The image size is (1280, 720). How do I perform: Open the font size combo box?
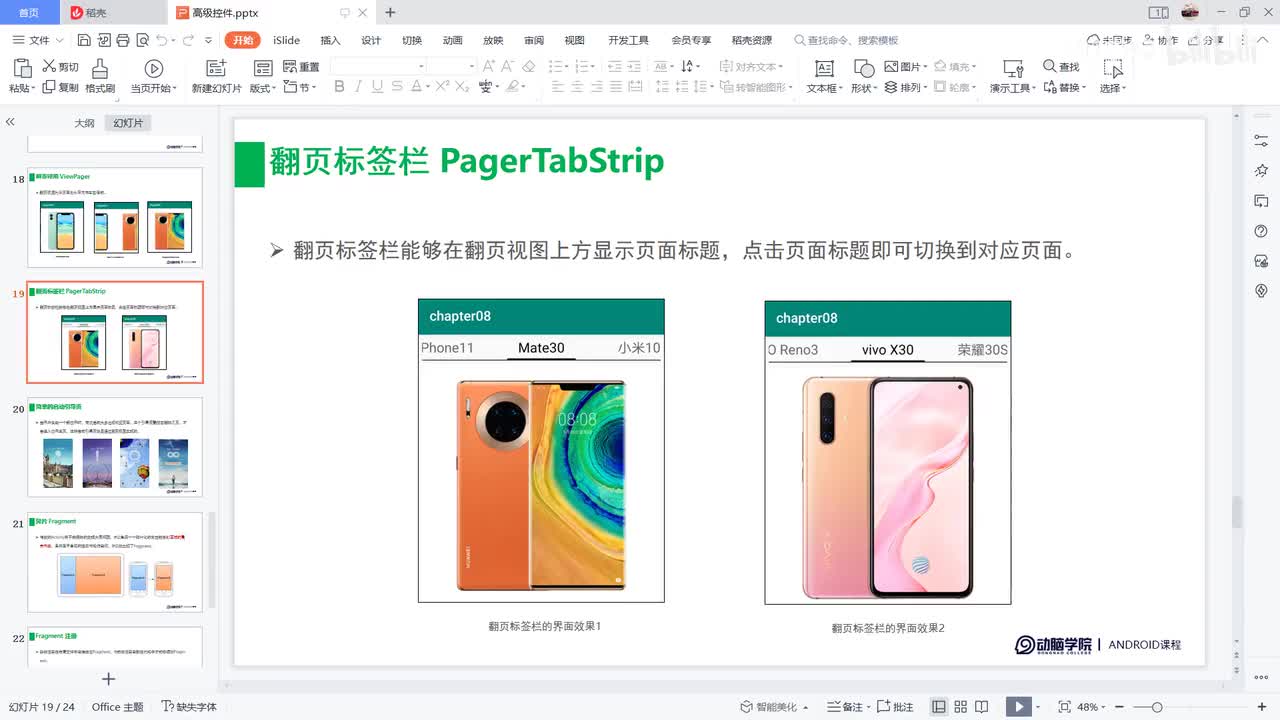pos(452,66)
